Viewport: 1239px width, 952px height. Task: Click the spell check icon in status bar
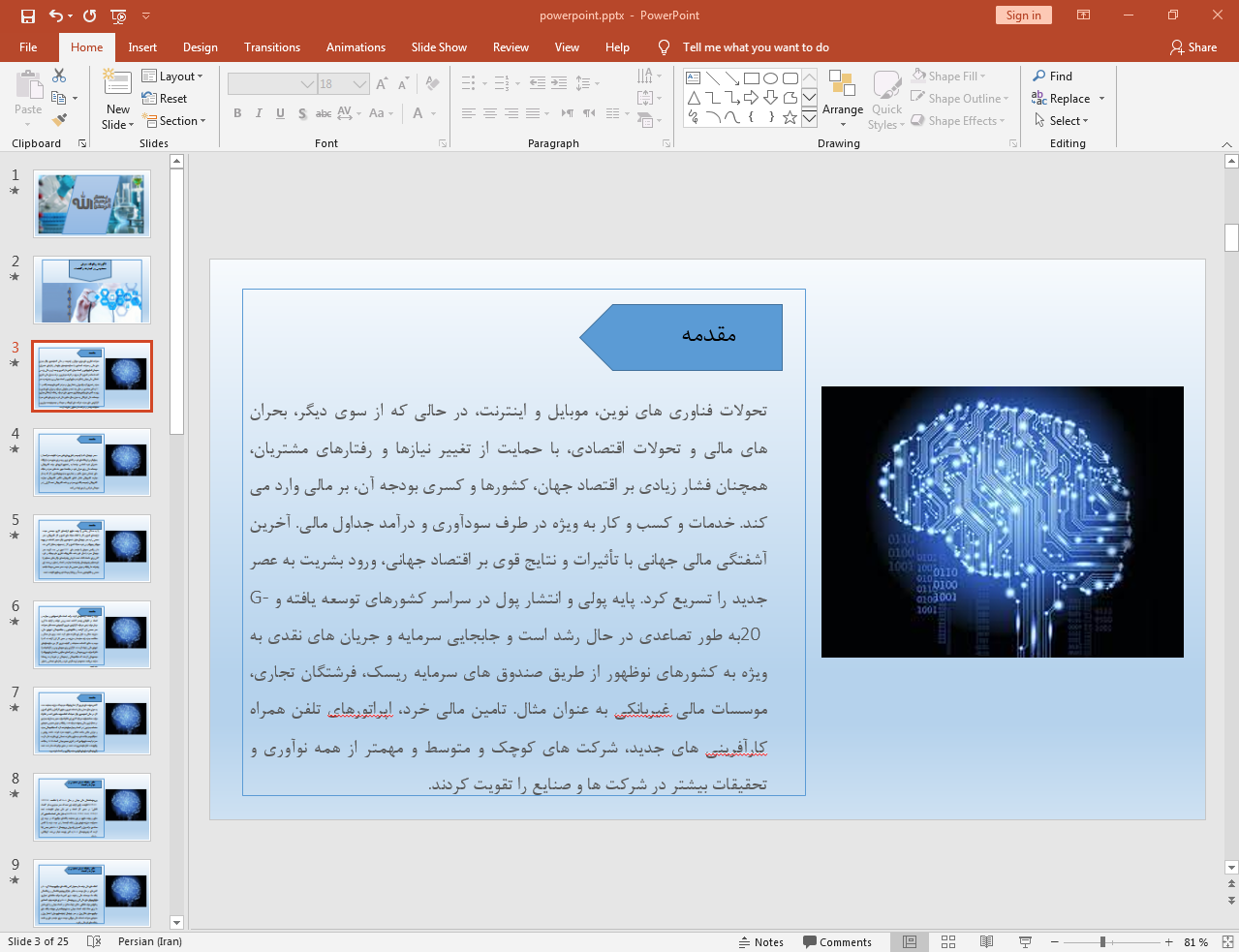click(94, 941)
